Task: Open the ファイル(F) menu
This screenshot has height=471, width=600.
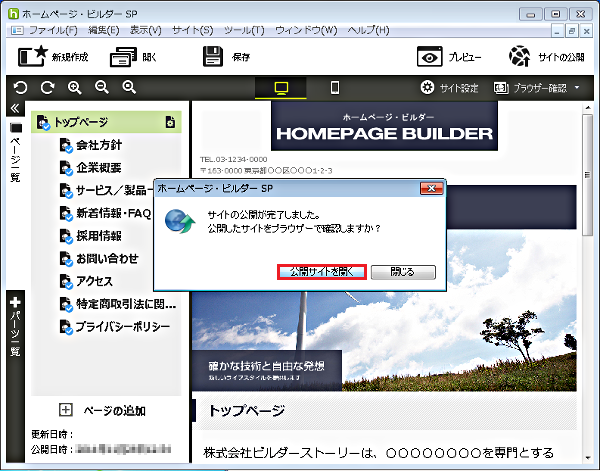Action: (x=53, y=30)
